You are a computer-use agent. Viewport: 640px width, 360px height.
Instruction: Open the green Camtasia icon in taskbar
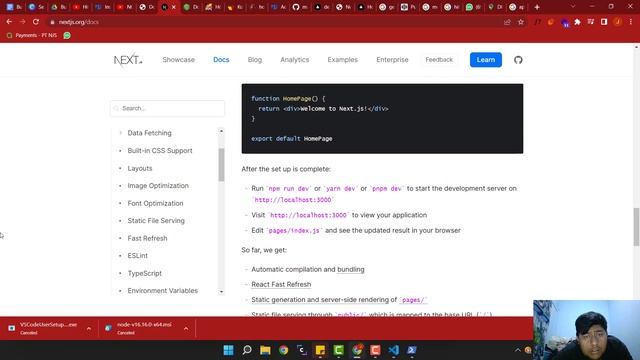click(338, 350)
